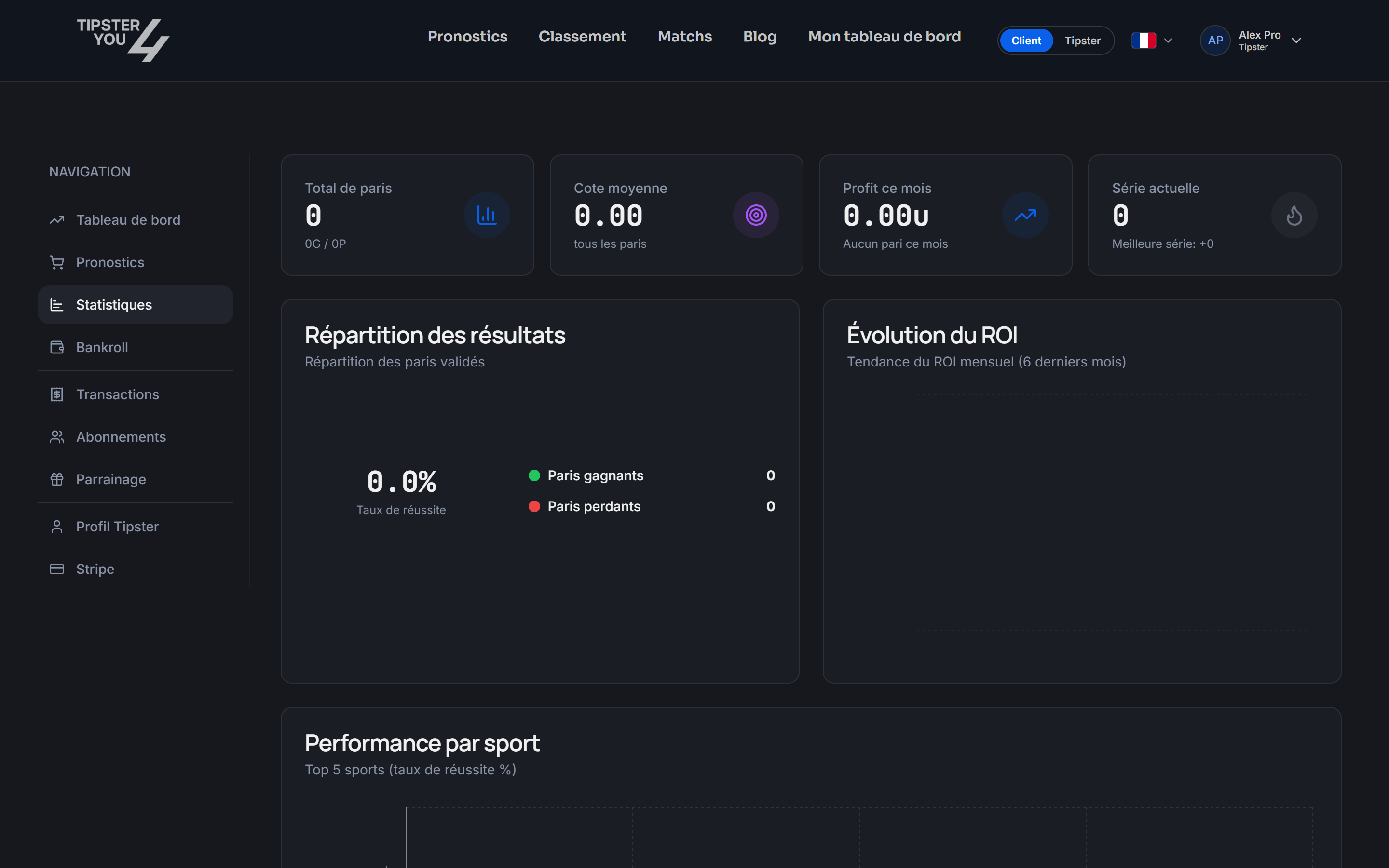The width and height of the screenshot is (1389, 868).
Task: Go to sidebar Pronostics link
Action: [x=136, y=262]
